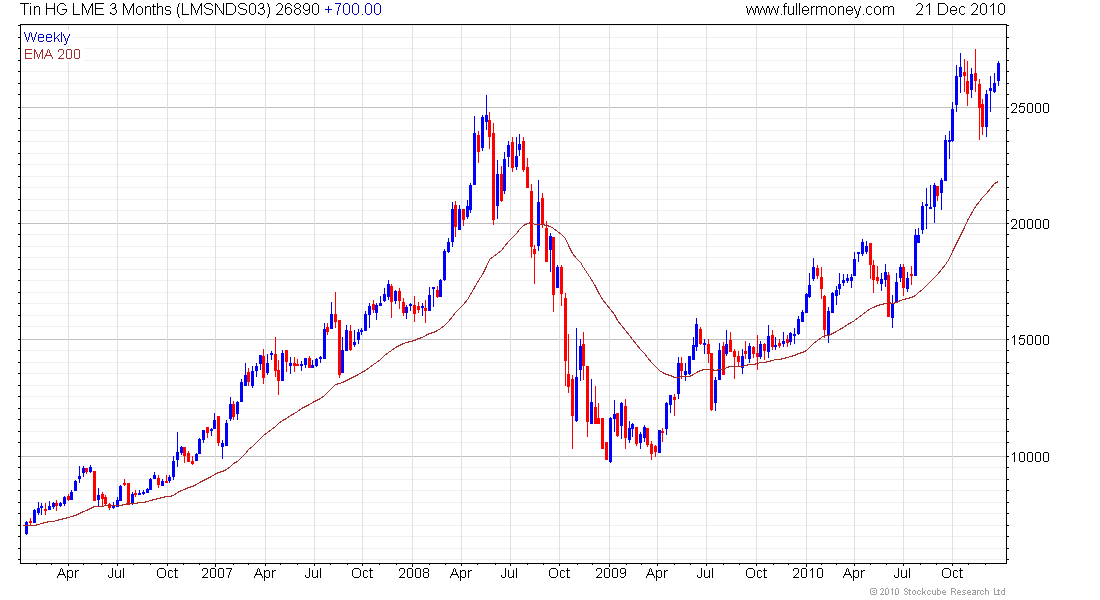Click the 20000 price axis label
This screenshot has height=600, width=1100.
click(x=1030, y=224)
